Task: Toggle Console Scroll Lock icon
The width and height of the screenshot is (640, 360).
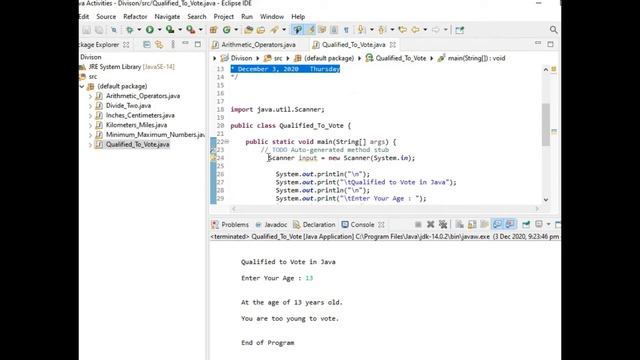Action: point(472,224)
